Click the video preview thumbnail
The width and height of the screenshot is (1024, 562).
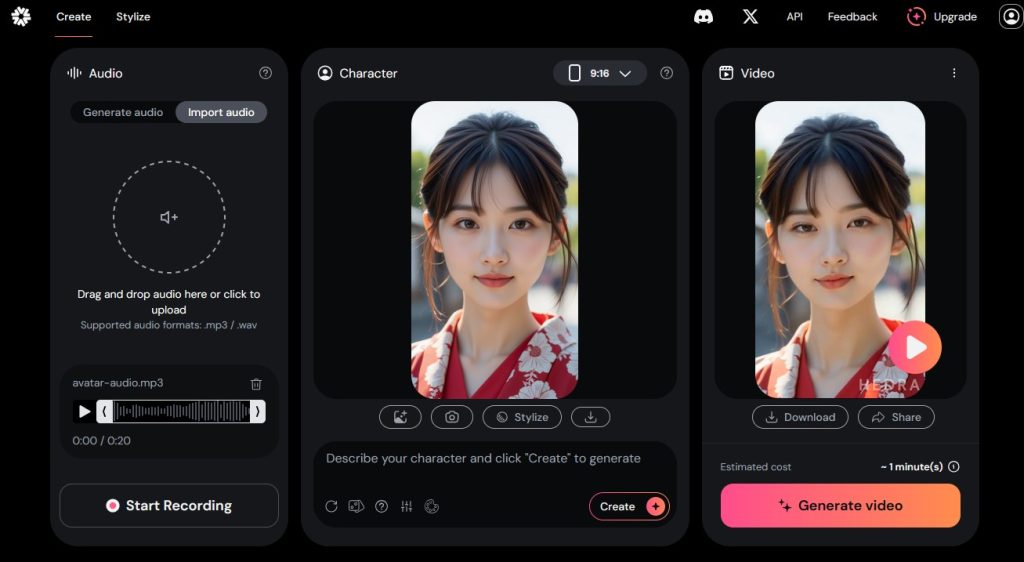click(x=840, y=249)
